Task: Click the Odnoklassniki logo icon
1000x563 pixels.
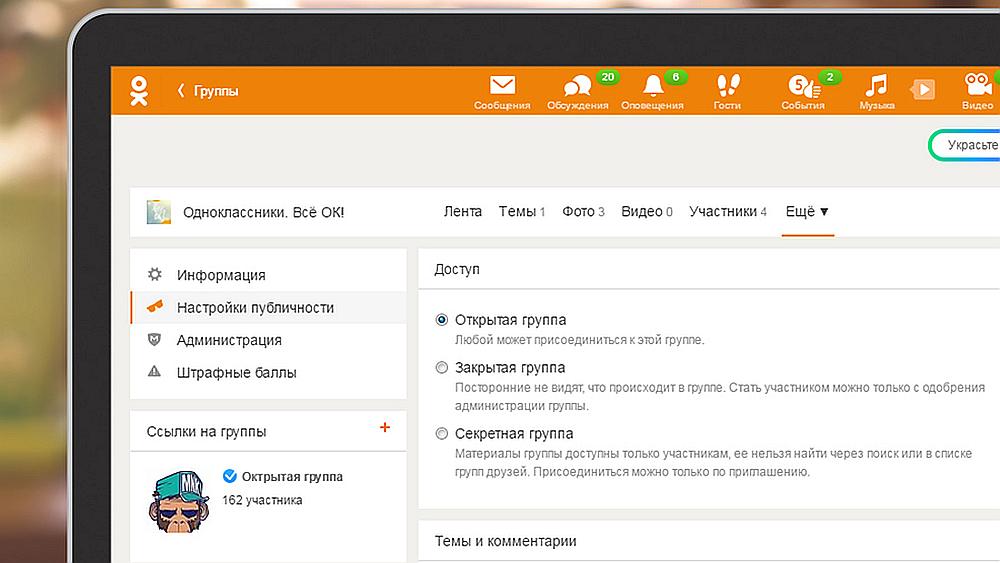Action: [139, 91]
